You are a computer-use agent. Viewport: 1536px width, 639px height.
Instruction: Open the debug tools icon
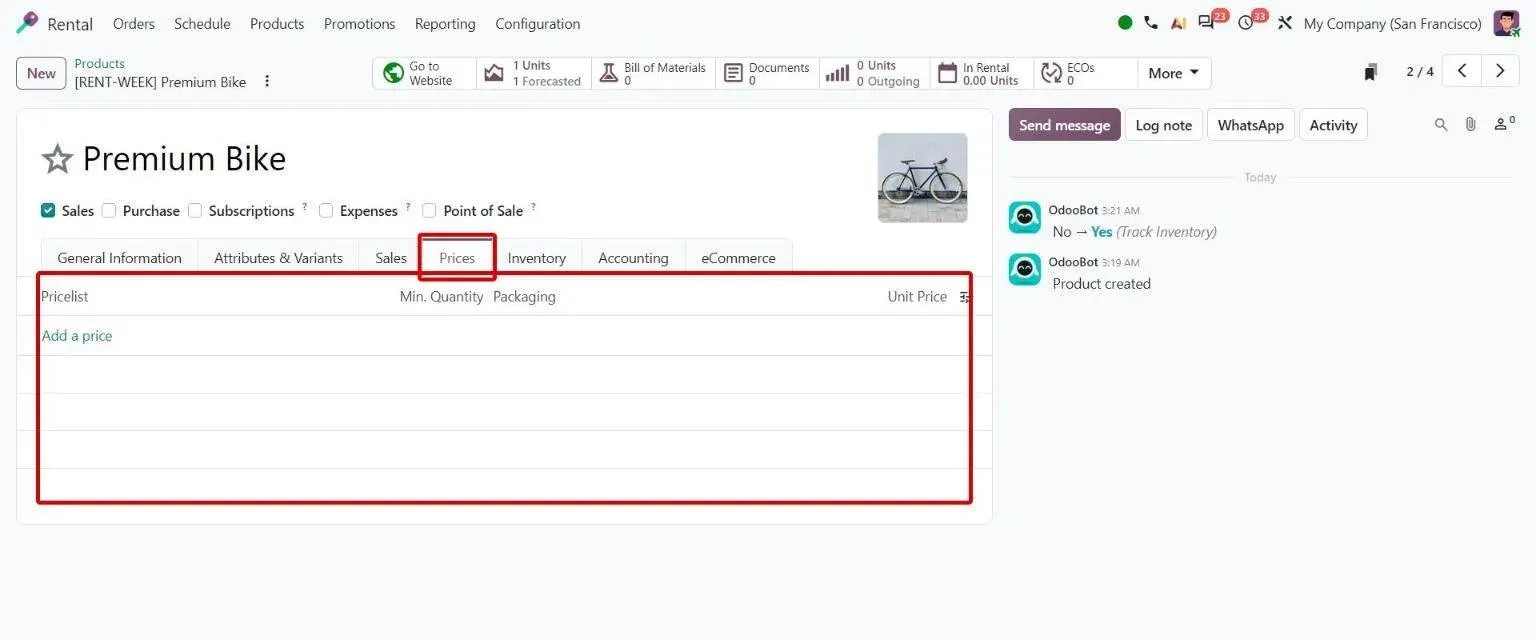point(1285,23)
